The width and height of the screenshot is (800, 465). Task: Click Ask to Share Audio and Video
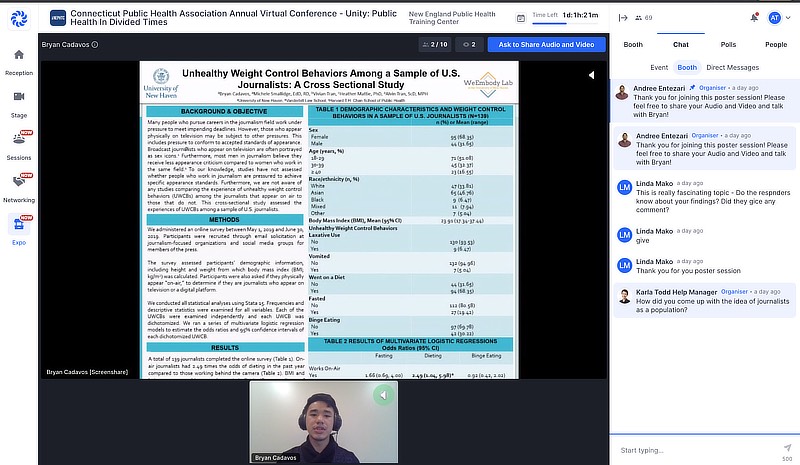pos(545,45)
